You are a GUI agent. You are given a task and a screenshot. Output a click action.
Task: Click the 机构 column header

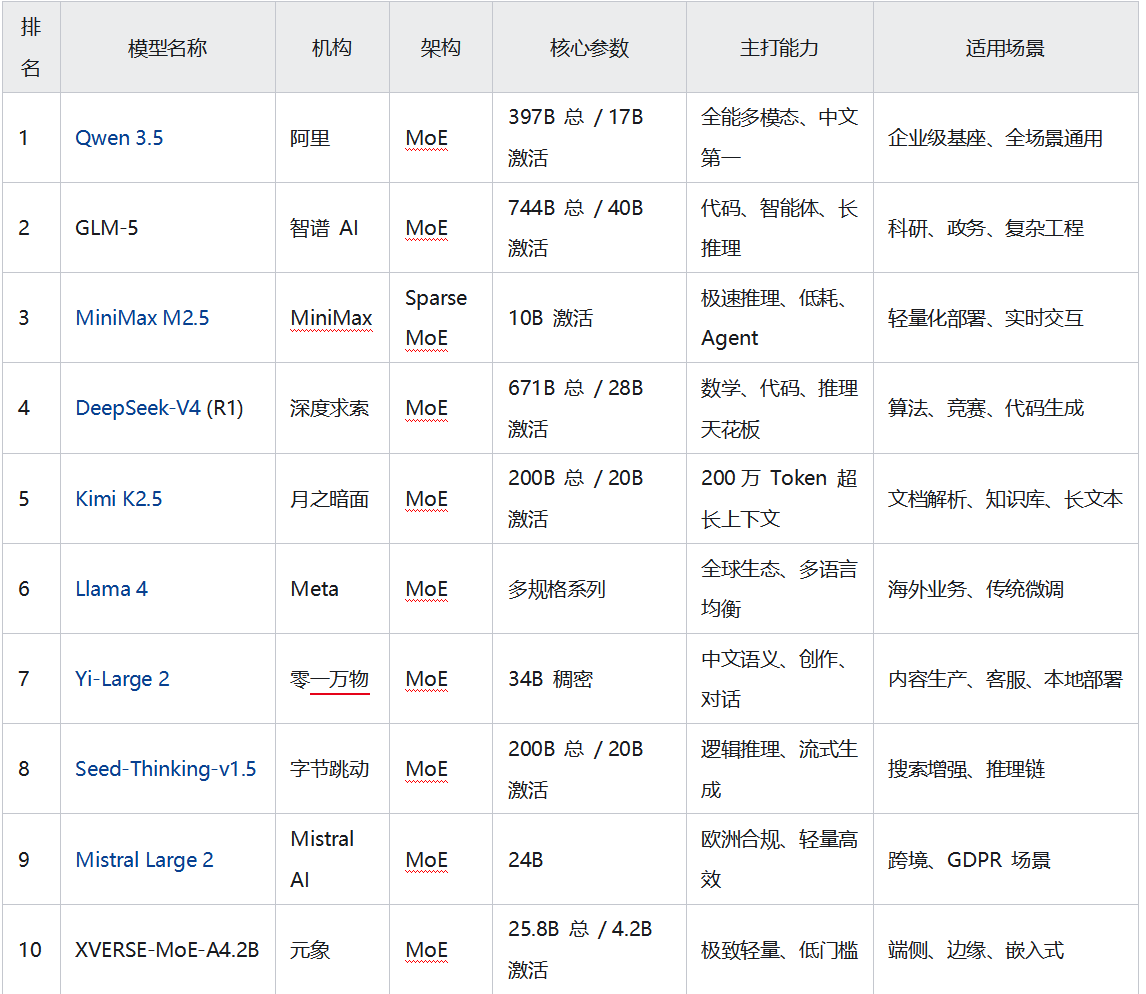333,48
